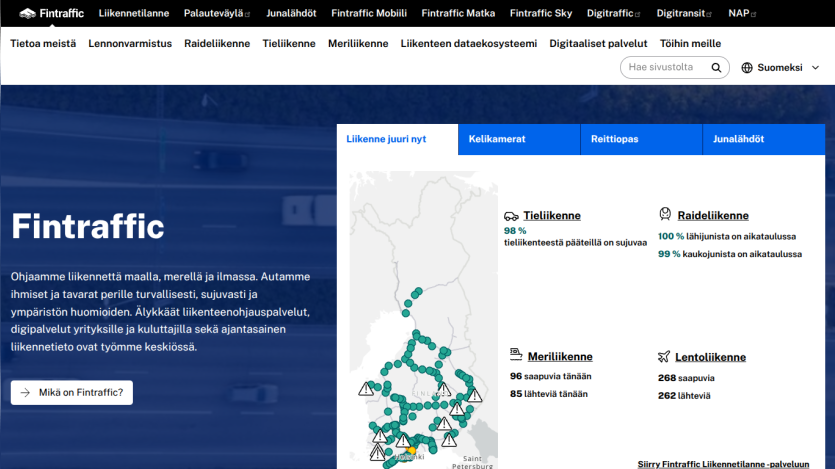Click '99 % kaukojunista on aikataulussa' text
This screenshot has height=469, width=835.
[x=730, y=254]
